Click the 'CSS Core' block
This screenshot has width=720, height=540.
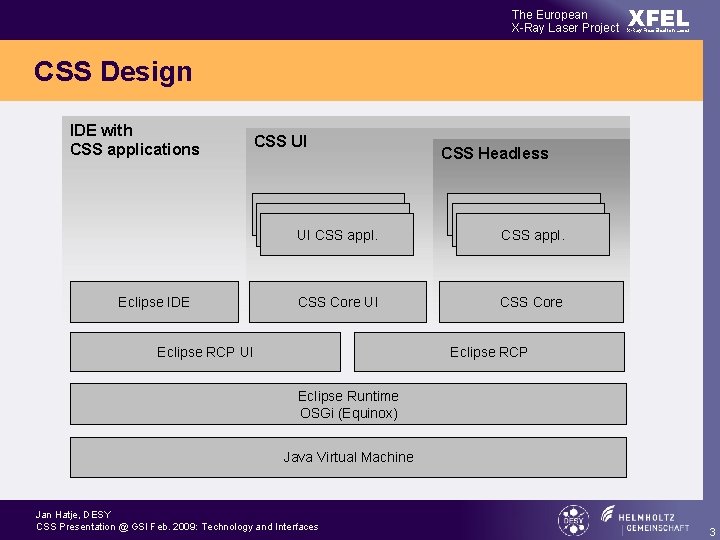pos(531,302)
